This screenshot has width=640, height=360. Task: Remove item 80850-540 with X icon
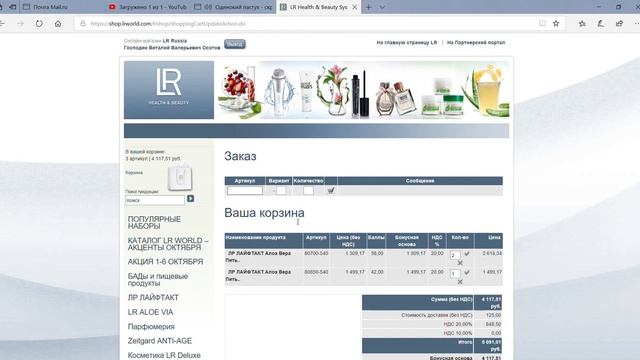(x=460, y=282)
